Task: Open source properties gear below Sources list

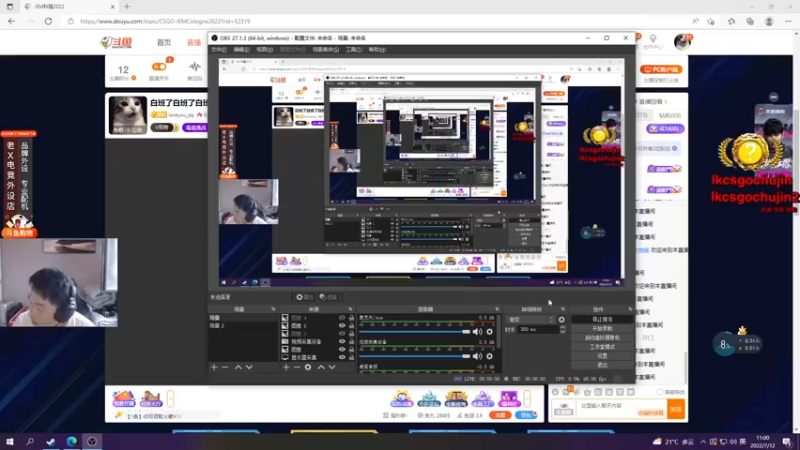Action: (x=308, y=367)
